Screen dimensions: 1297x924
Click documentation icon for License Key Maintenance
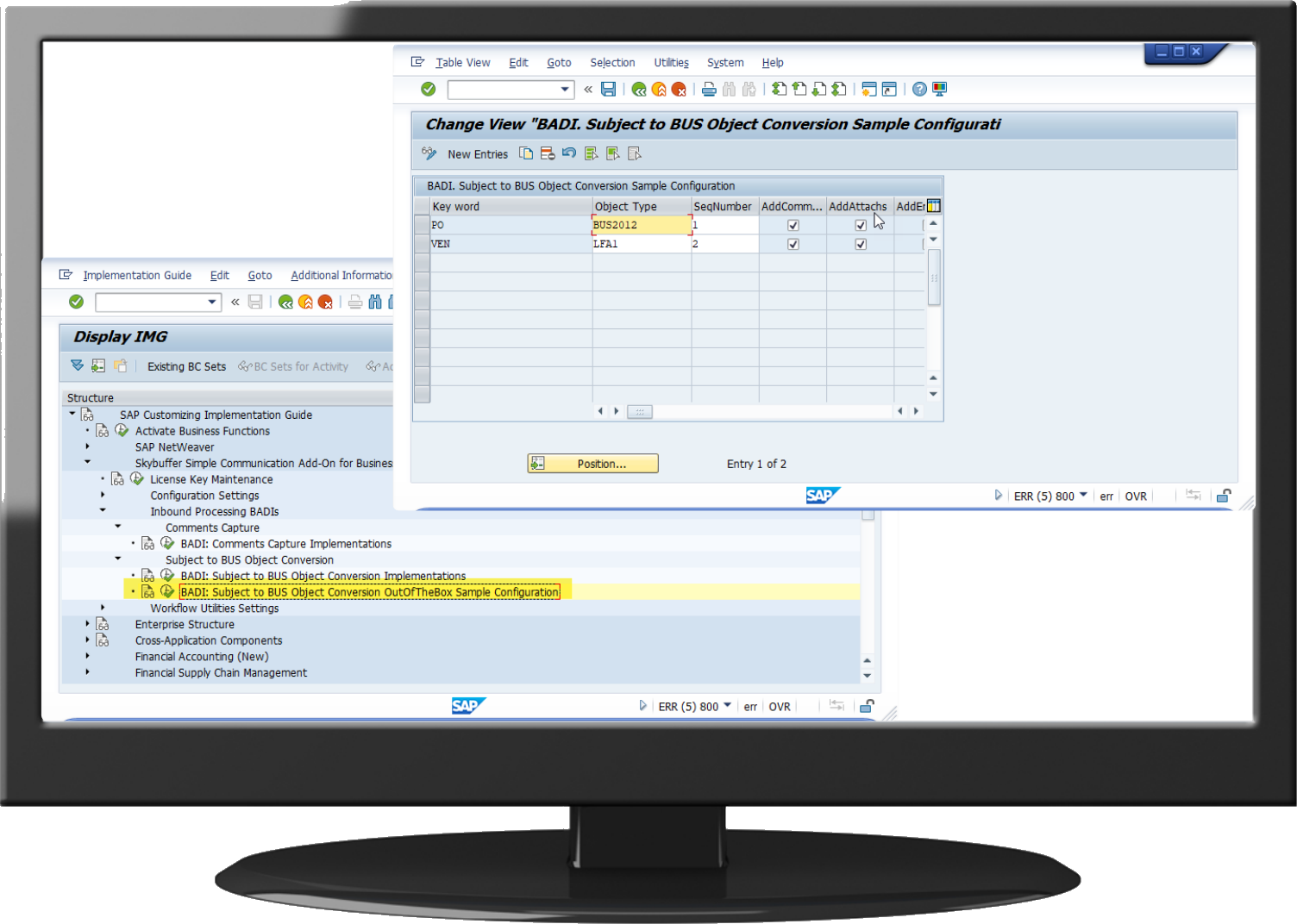tap(117, 479)
